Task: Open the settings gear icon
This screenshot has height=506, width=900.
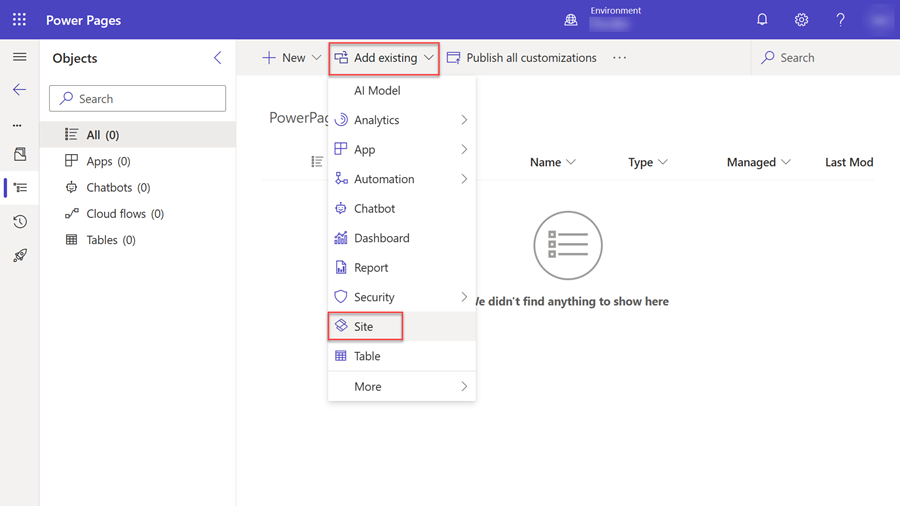Action: click(x=801, y=20)
